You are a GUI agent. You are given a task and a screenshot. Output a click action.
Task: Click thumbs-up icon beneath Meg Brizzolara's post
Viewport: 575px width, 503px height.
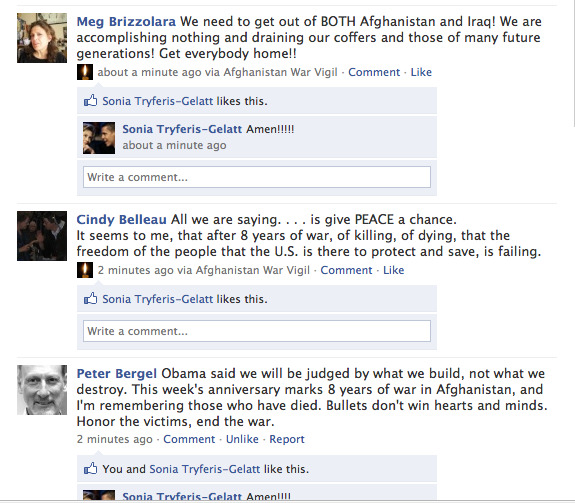tap(91, 100)
